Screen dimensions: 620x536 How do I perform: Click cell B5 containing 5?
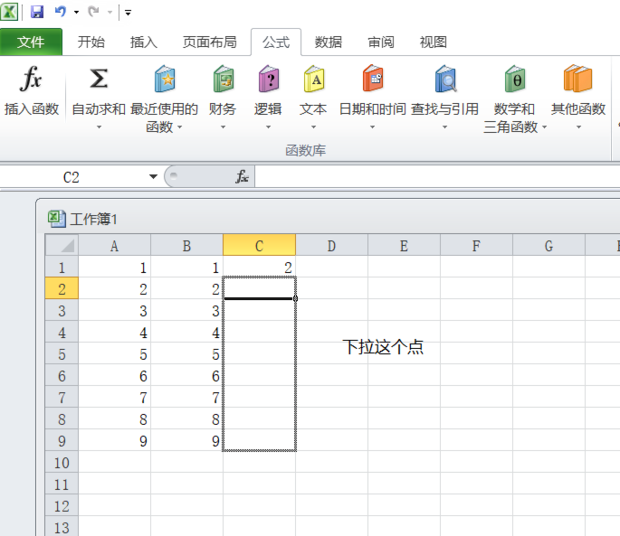(187, 354)
